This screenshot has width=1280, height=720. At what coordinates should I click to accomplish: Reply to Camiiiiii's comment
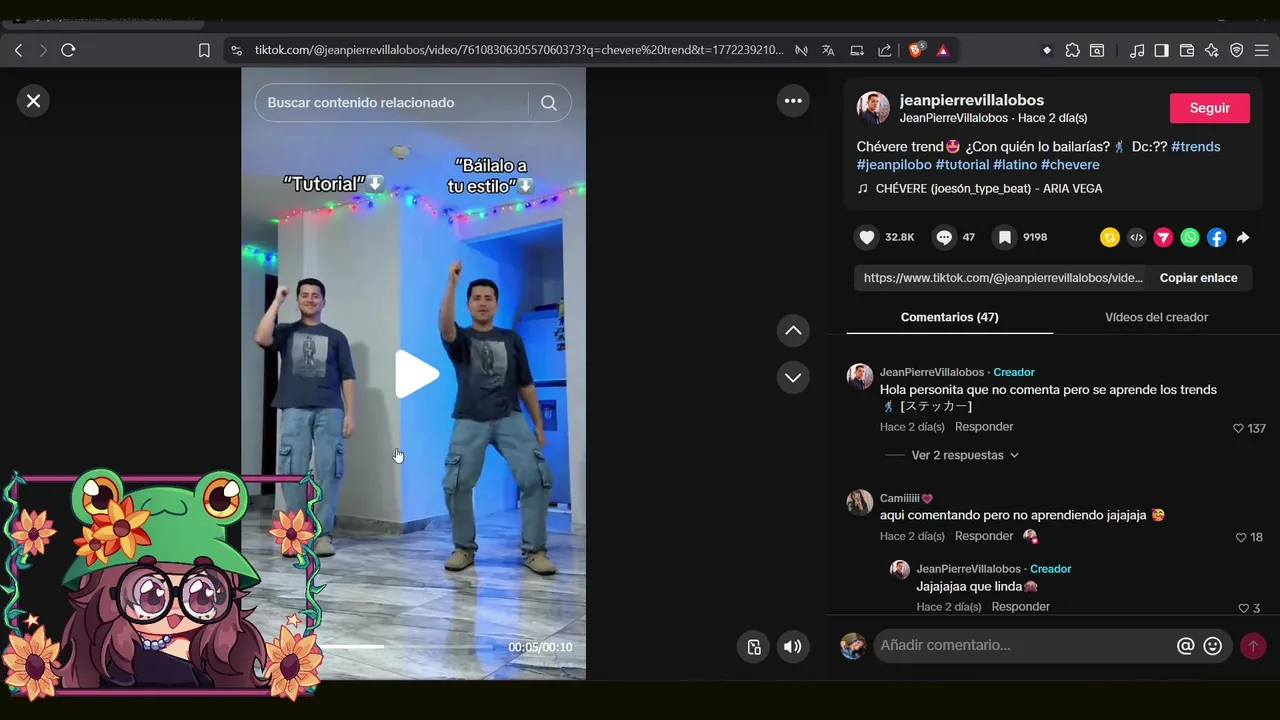click(x=984, y=537)
